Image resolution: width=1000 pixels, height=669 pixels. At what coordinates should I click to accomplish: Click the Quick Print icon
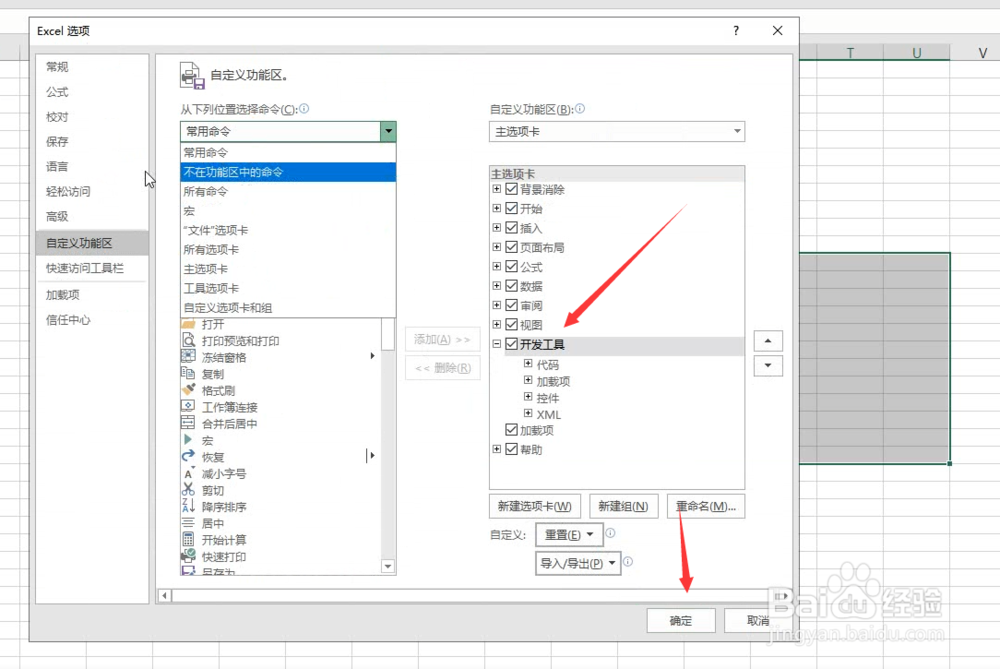coord(188,556)
